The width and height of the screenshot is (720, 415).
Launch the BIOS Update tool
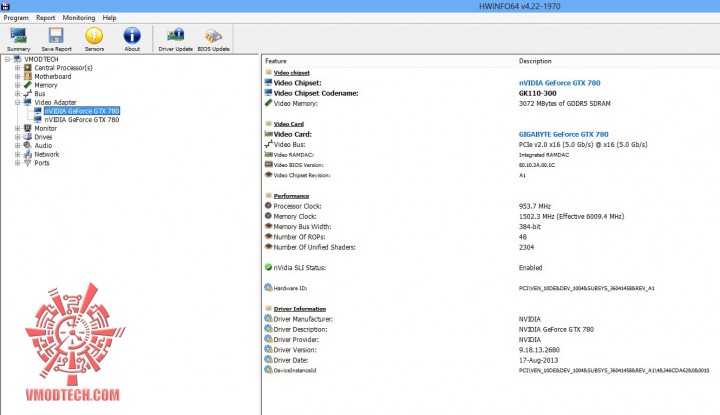tap(213, 36)
